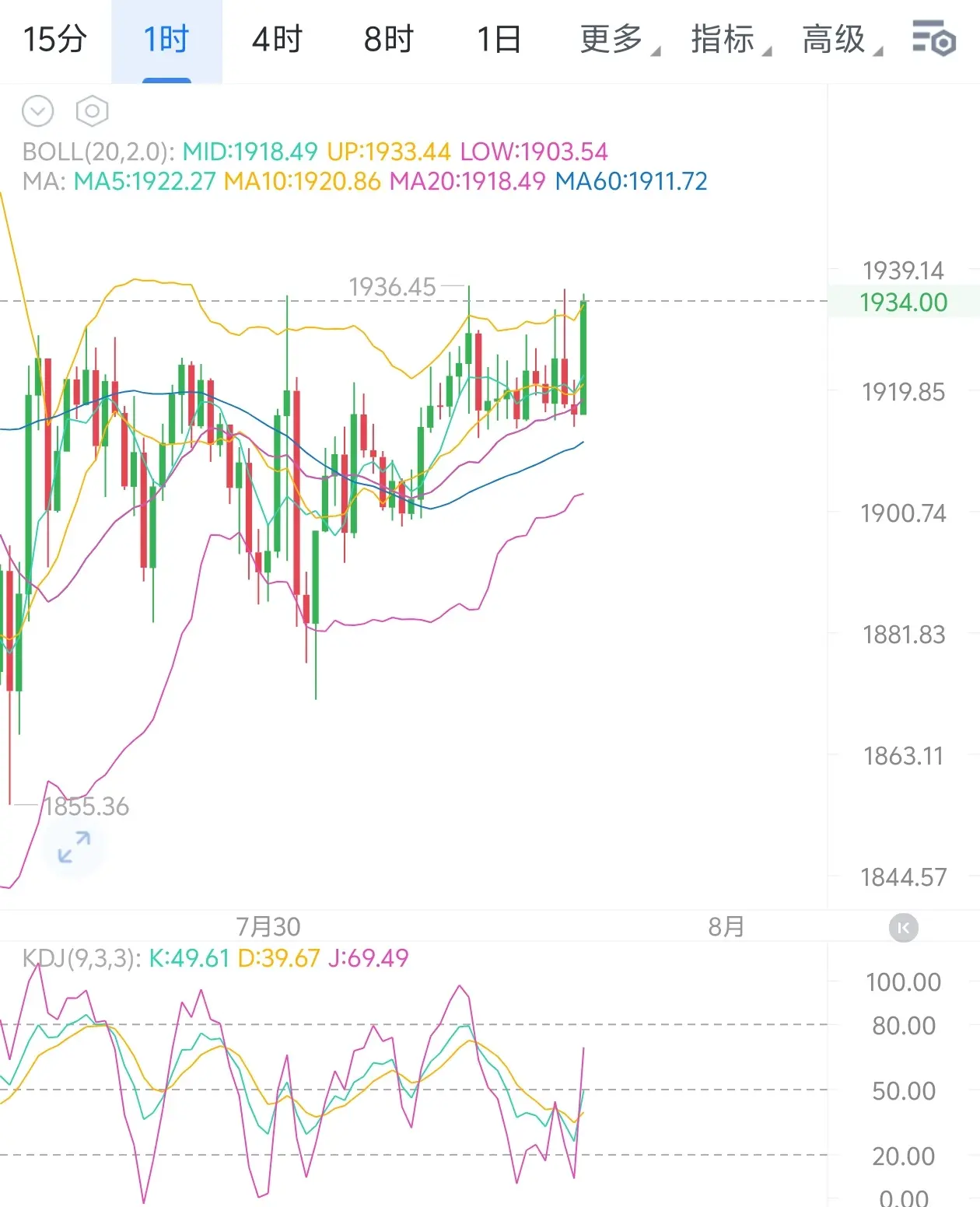Click the MA60:1911.72 label

pos(631,181)
